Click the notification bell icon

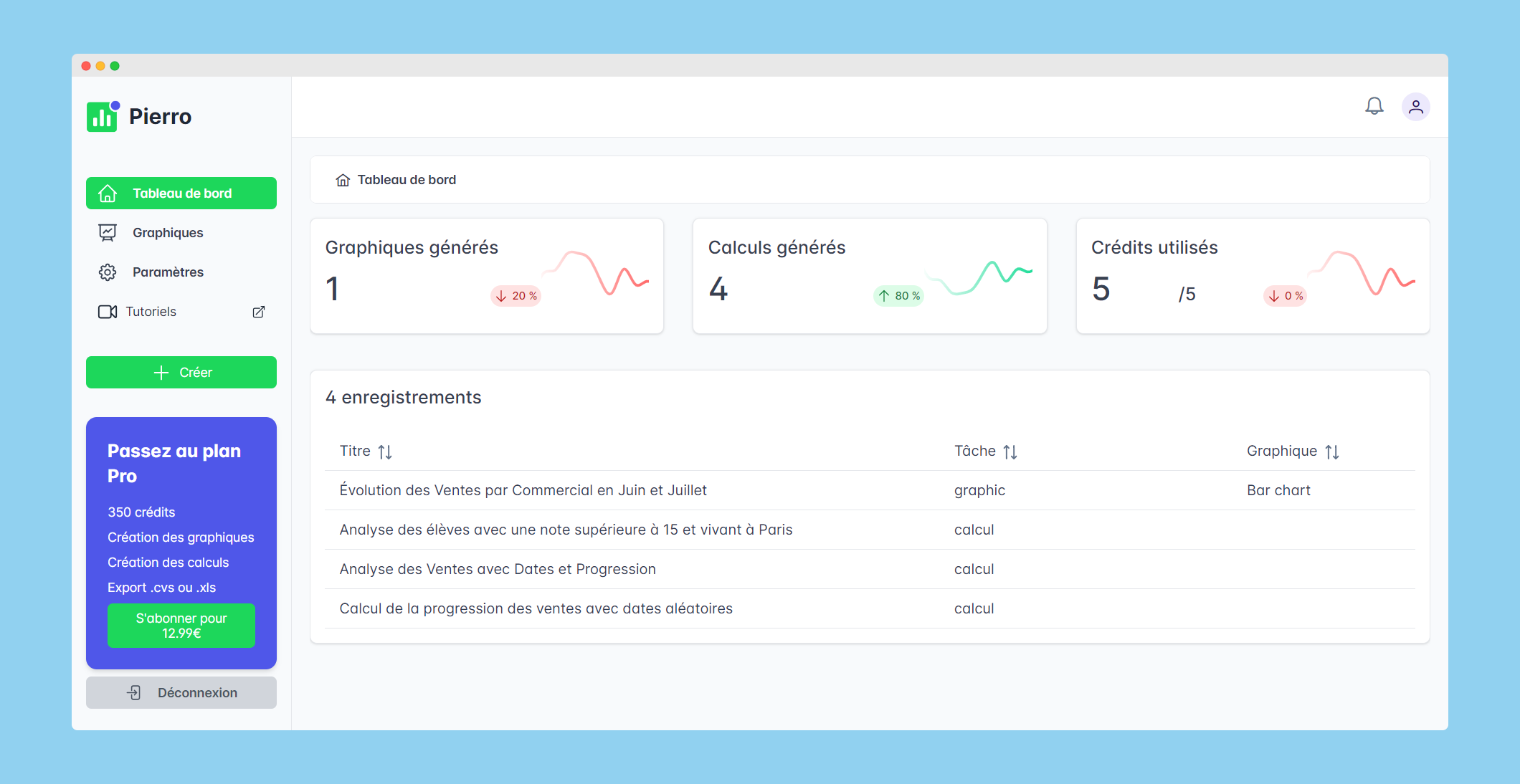(x=1374, y=106)
